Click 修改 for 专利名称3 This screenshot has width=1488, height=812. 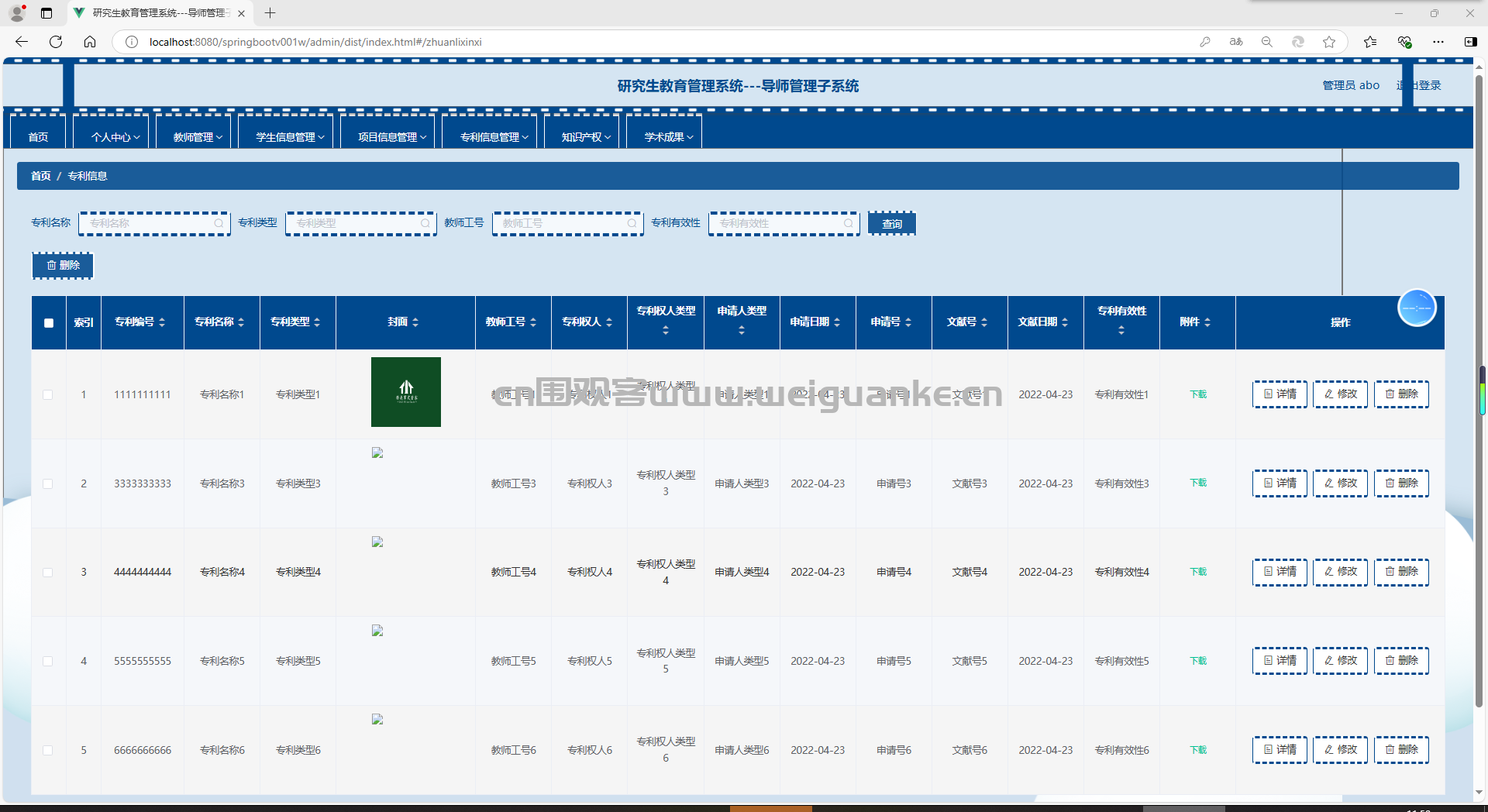1341,483
